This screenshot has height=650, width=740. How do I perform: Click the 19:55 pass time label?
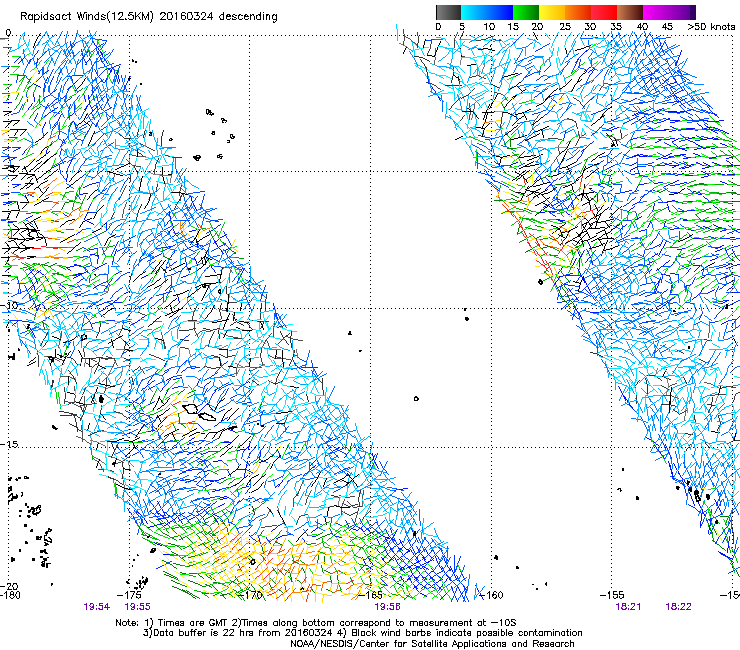coord(138,607)
